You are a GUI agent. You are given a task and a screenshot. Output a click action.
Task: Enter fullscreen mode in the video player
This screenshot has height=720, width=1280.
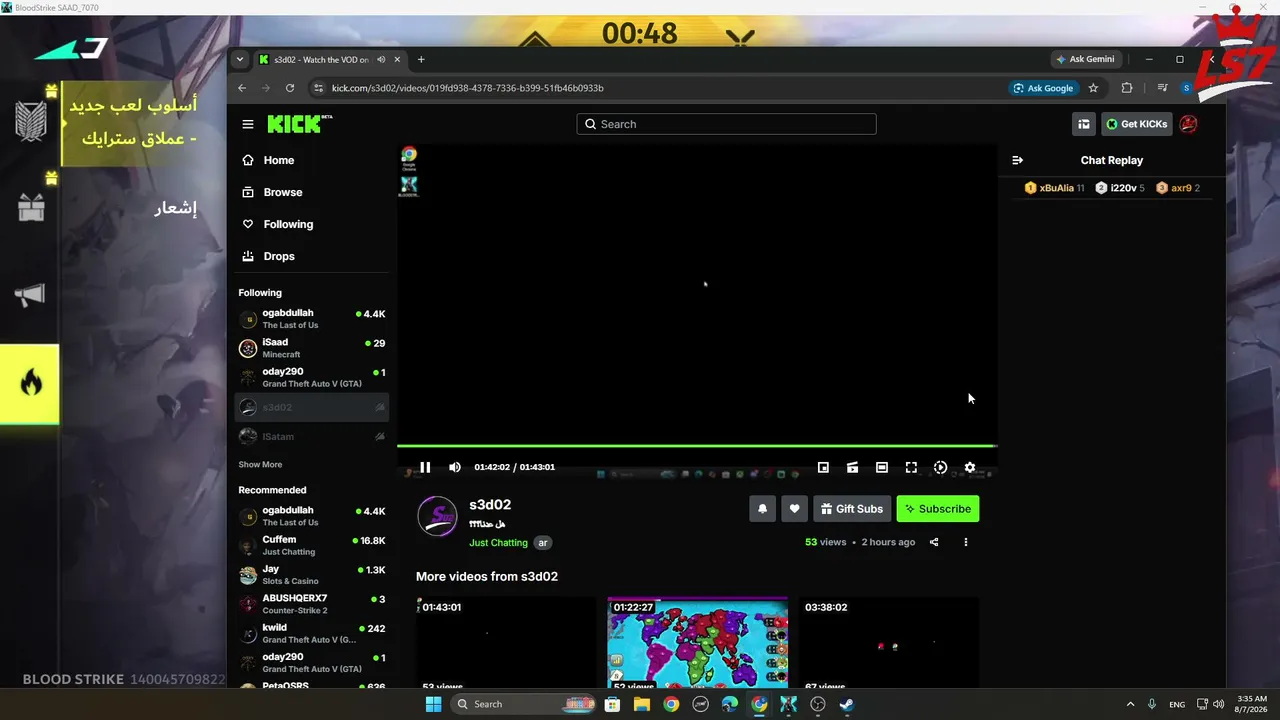911,467
